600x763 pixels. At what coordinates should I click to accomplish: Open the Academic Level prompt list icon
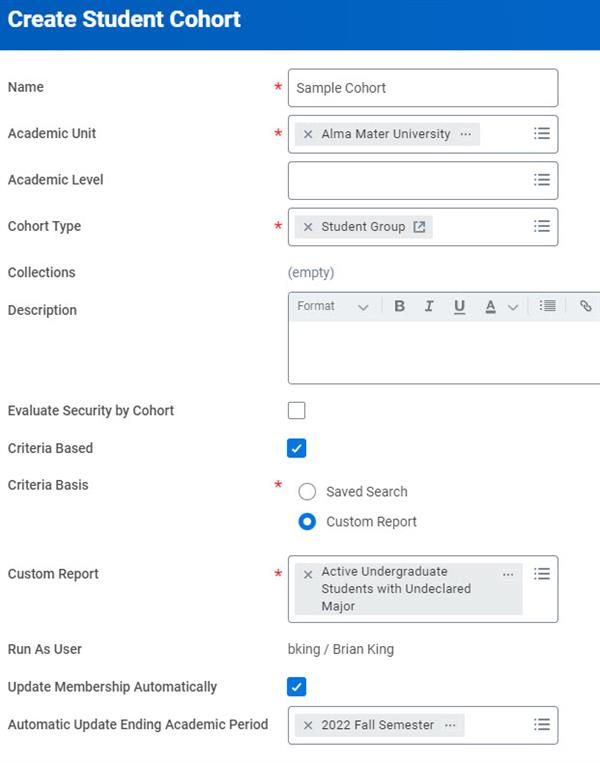[542, 180]
